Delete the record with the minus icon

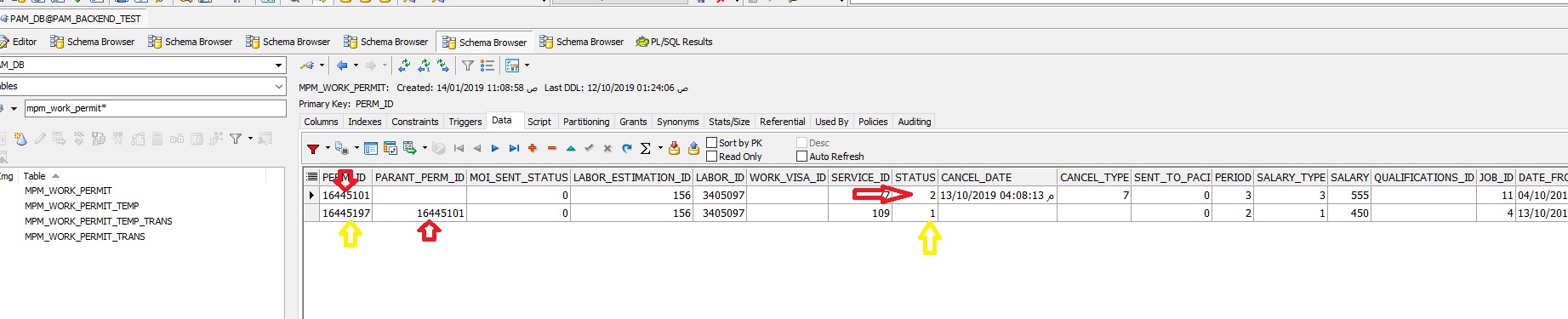pyautogui.click(x=551, y=148)
